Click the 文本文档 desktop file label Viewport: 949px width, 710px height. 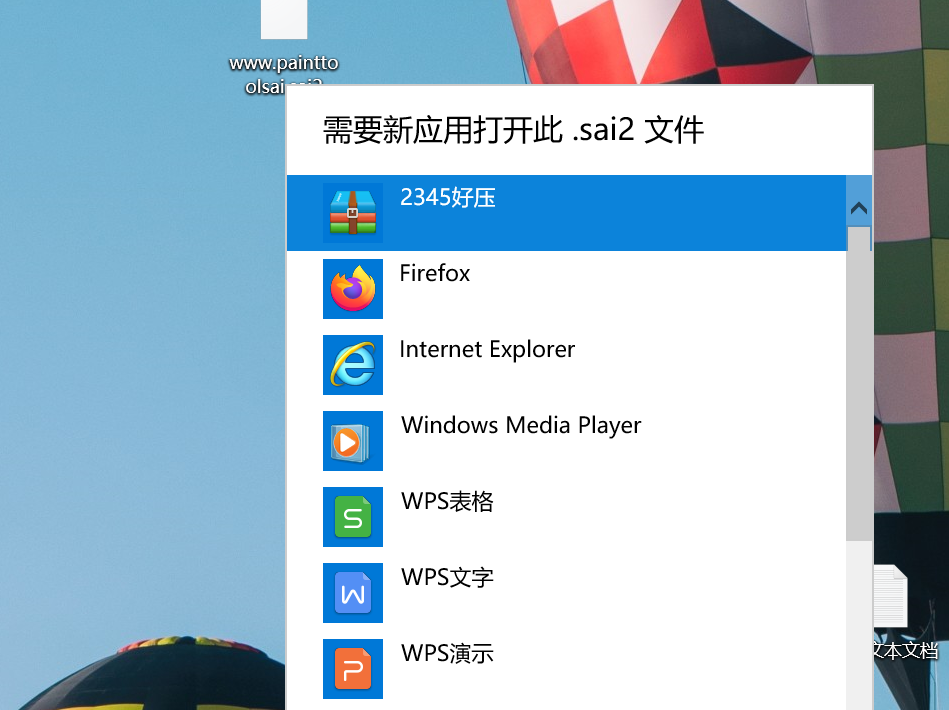[906, 651]
